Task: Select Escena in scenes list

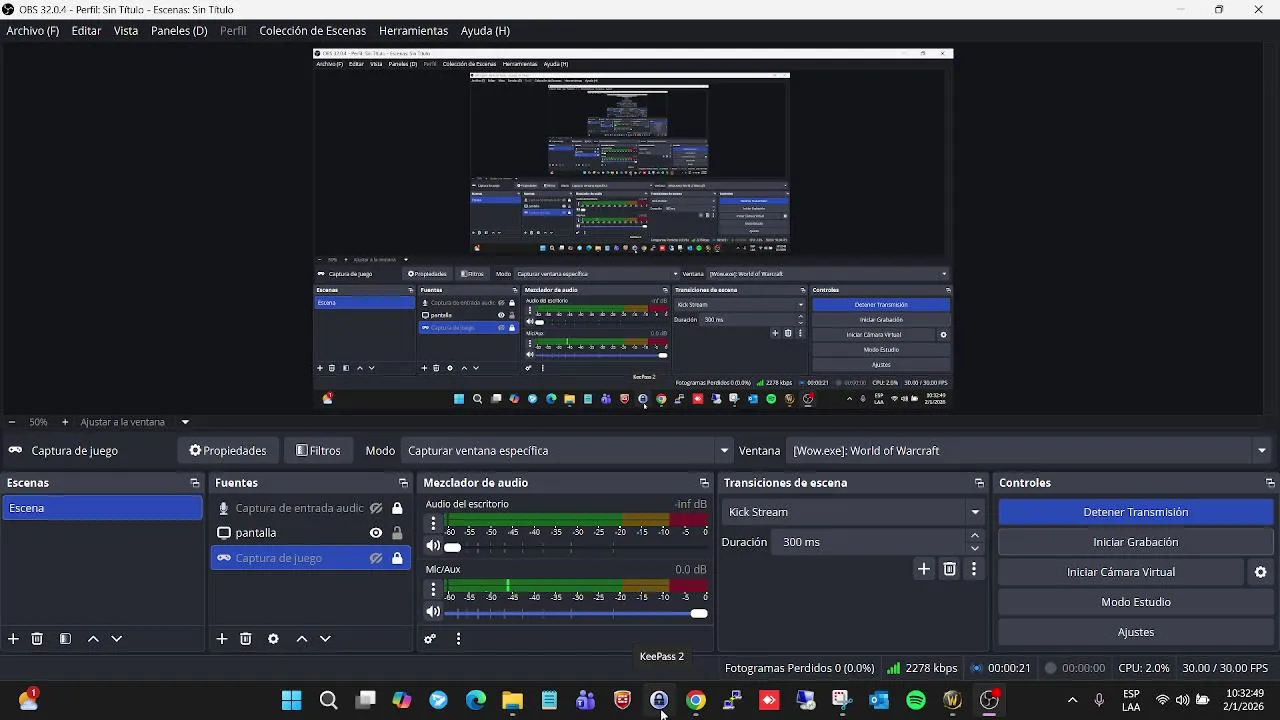Action: [101, 508]
